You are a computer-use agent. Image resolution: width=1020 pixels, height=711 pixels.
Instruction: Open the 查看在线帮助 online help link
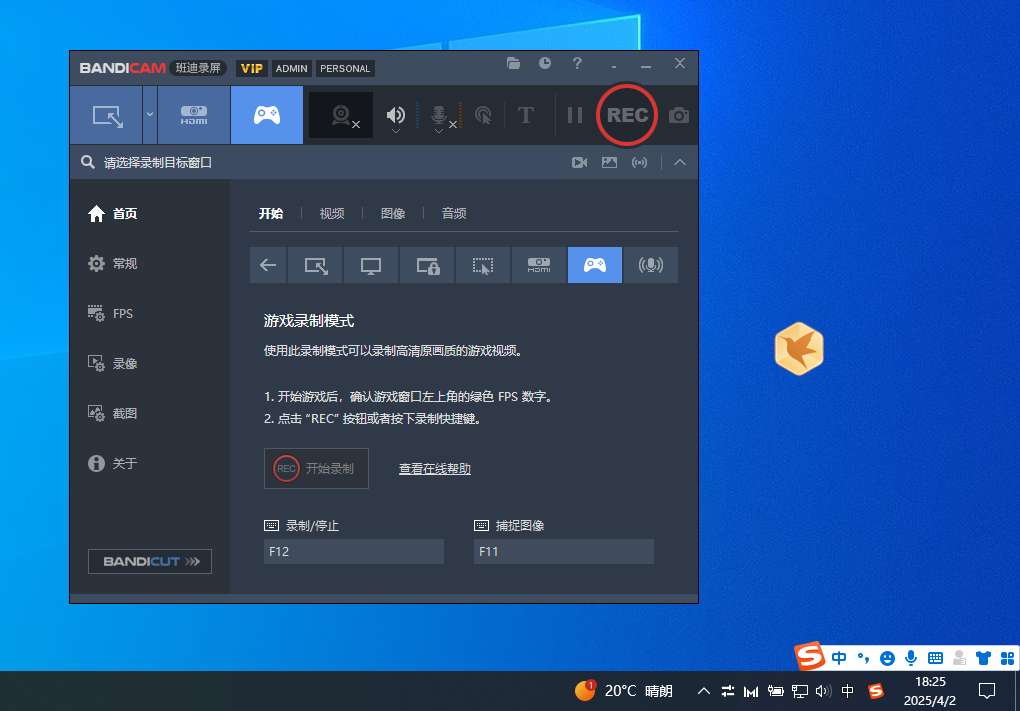[x=435, y=468]
